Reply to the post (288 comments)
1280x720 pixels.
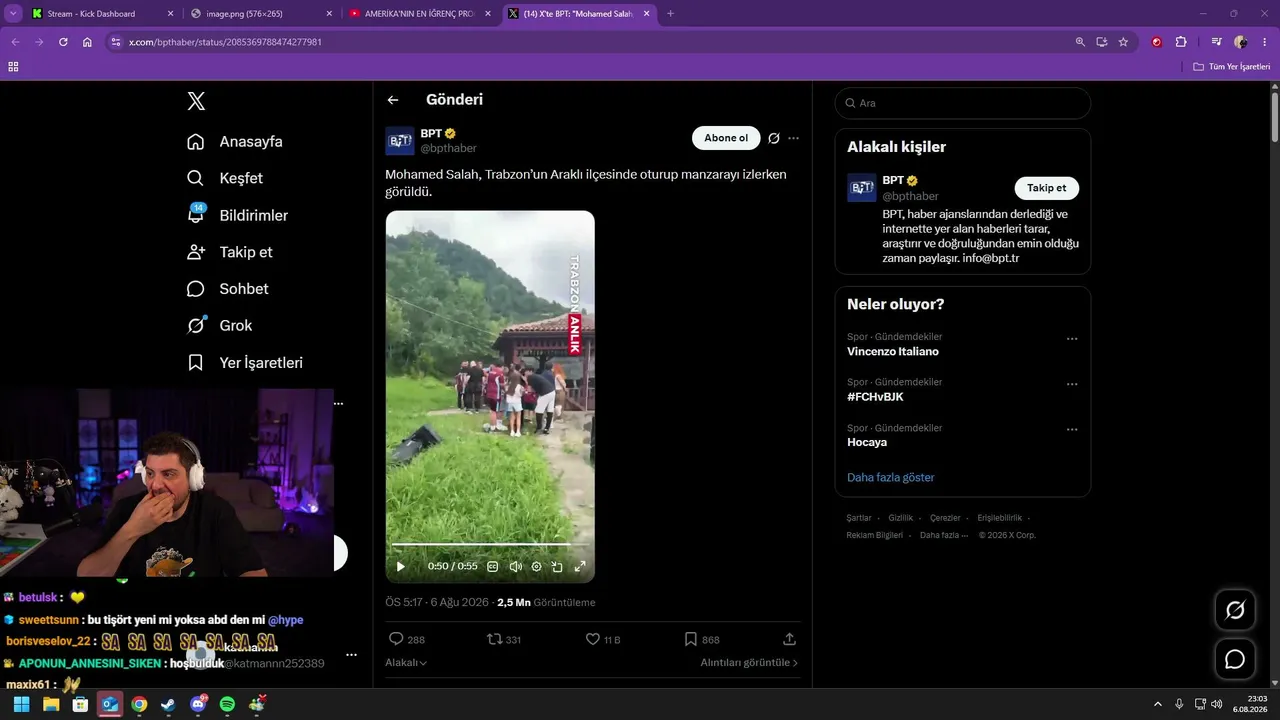pos(406,639)
